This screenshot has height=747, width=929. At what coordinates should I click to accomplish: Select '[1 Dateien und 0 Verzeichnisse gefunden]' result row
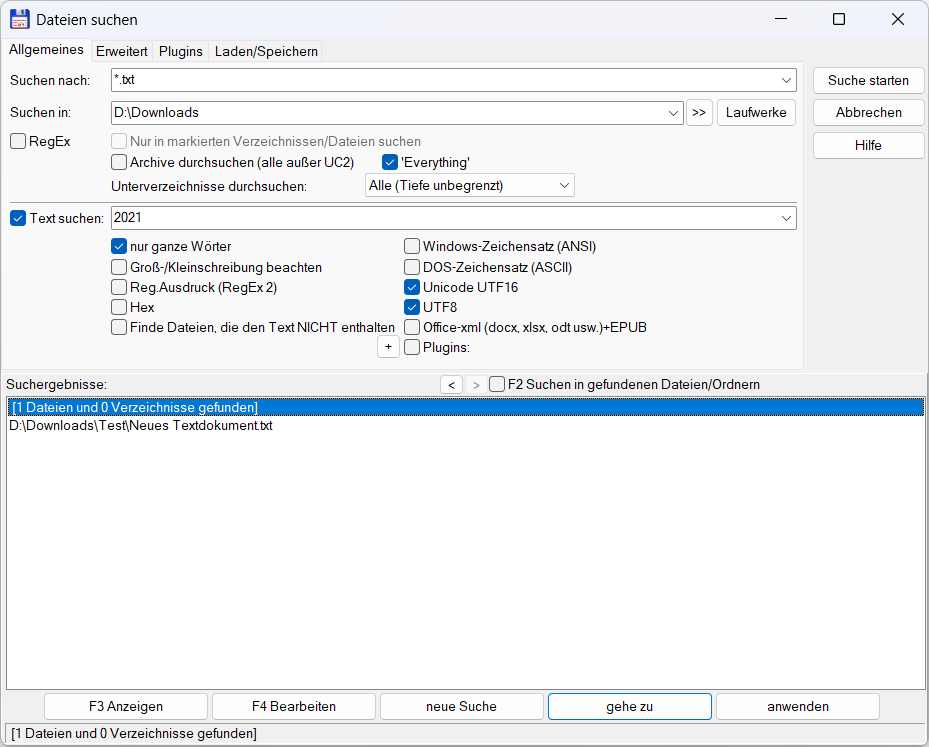(x=466, y=408)
